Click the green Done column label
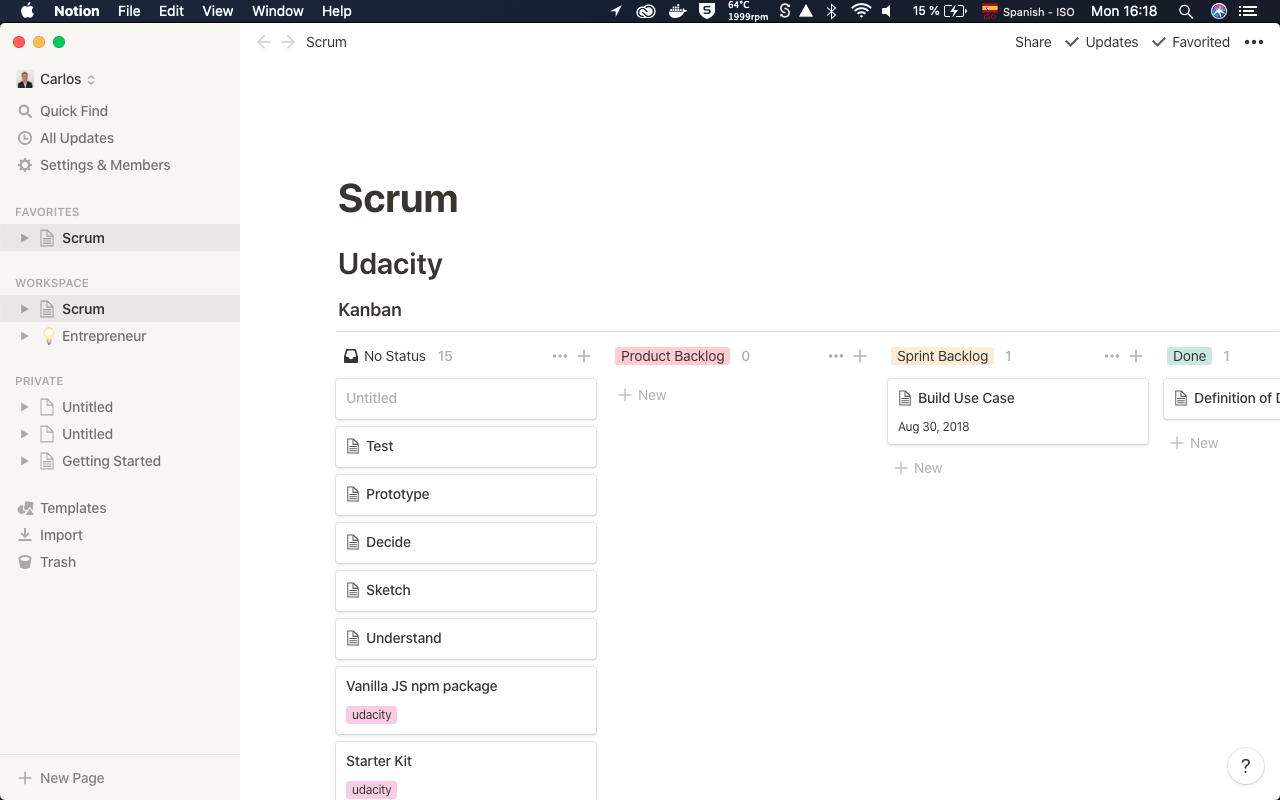Image resolution: width=1280 pixels, height=800 pixels. (1189, 356)
